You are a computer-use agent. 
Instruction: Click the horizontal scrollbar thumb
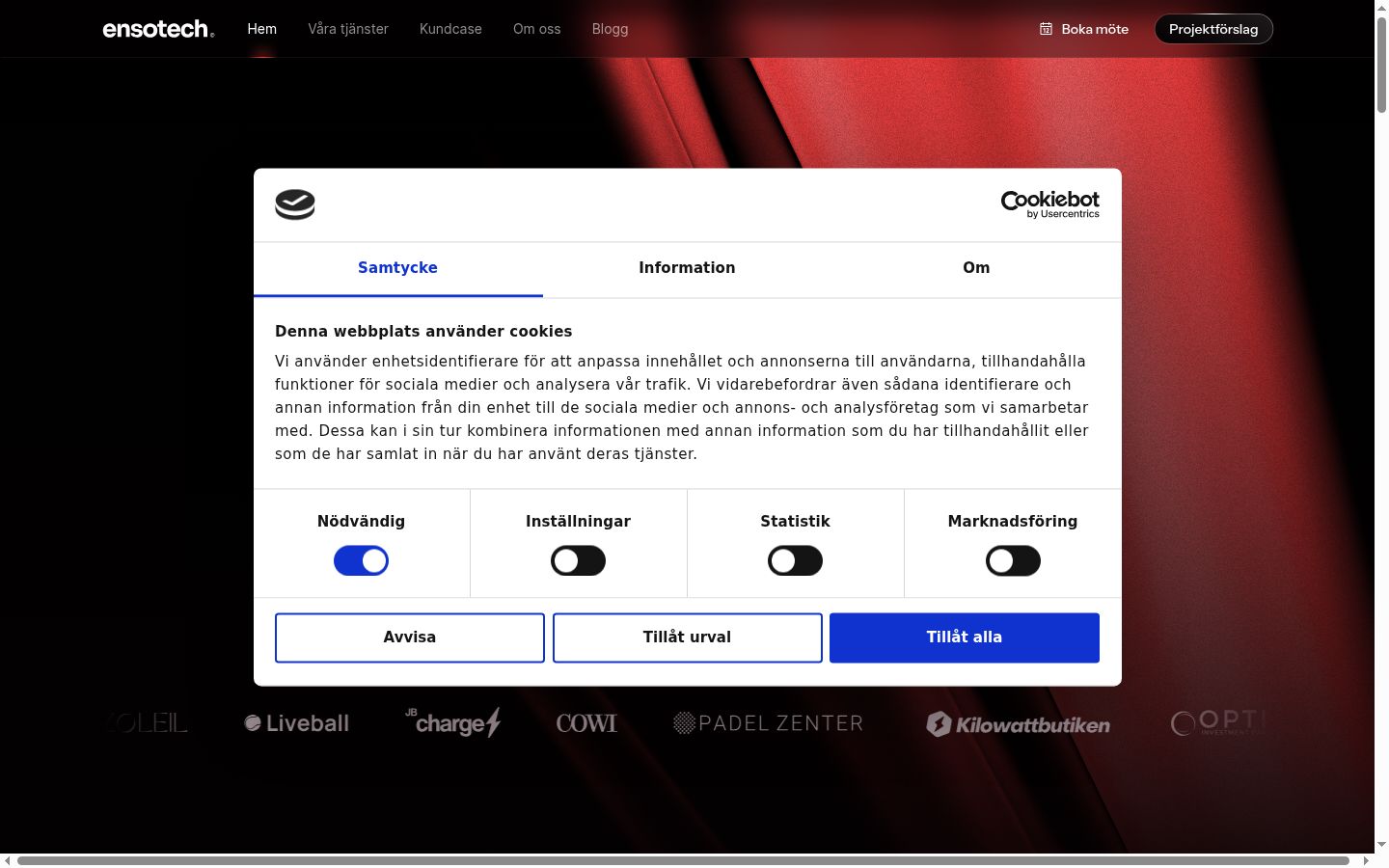click(683, 860)
